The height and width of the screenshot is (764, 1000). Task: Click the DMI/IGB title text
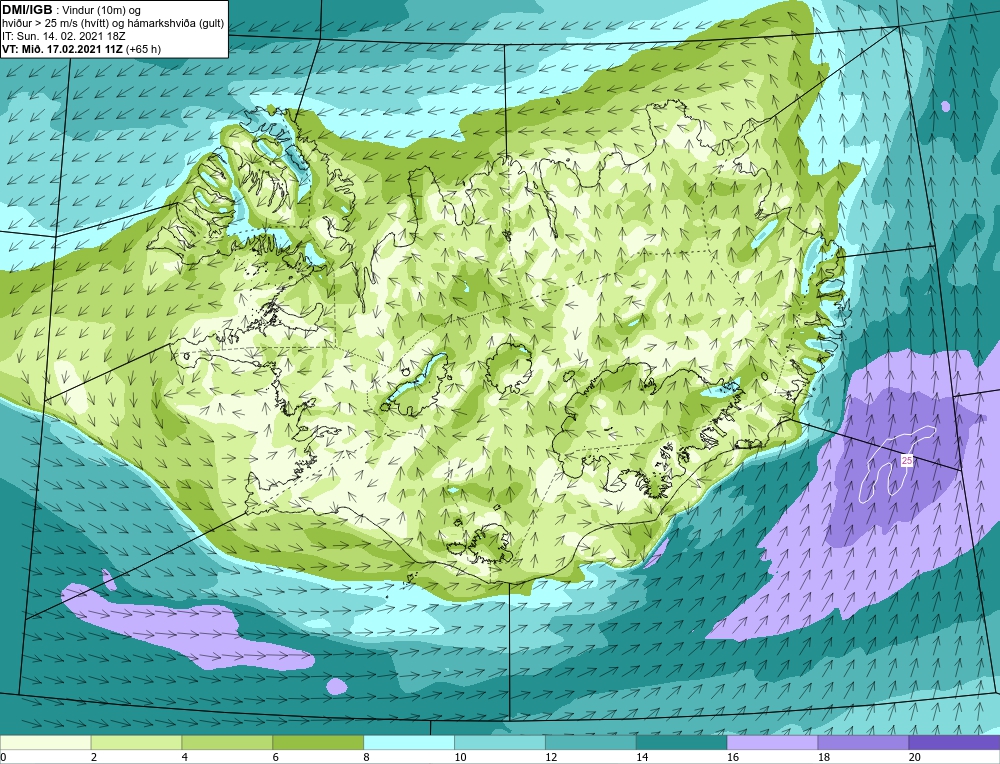click(x=27, y=9)
